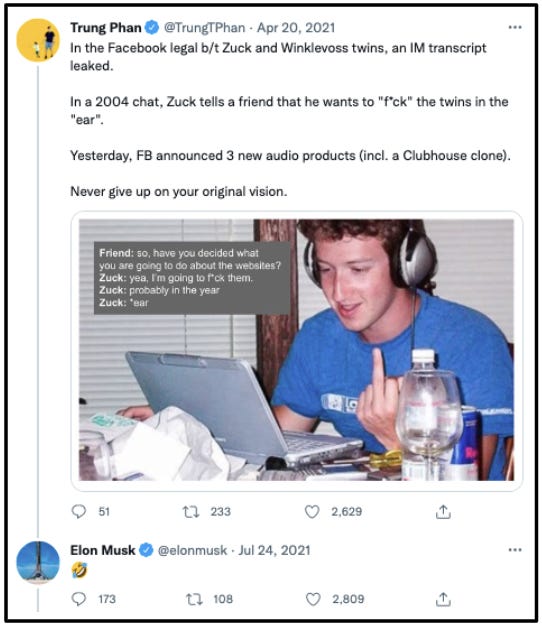Share Trung Phan's tweet
This screenshot has height=628, width=542.
coord(443,511)
